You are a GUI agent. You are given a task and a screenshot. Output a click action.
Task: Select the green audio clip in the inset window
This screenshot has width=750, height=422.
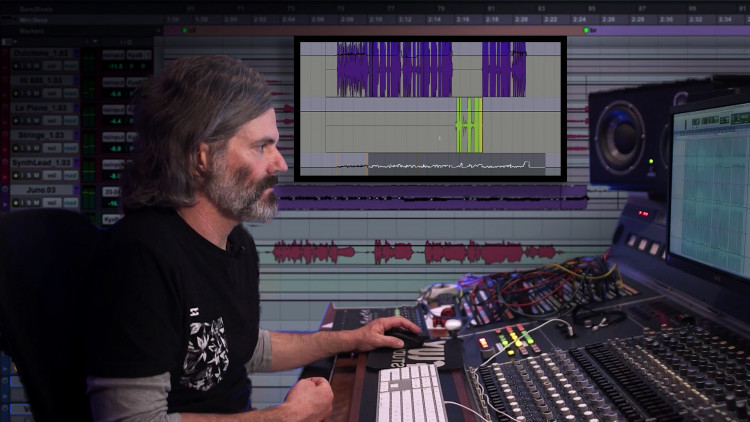pos(469,125)
